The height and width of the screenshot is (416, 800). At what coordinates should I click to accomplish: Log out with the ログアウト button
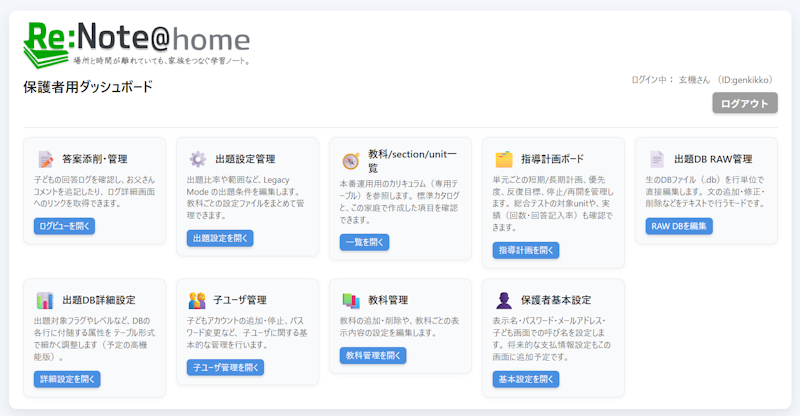(745, 103)
